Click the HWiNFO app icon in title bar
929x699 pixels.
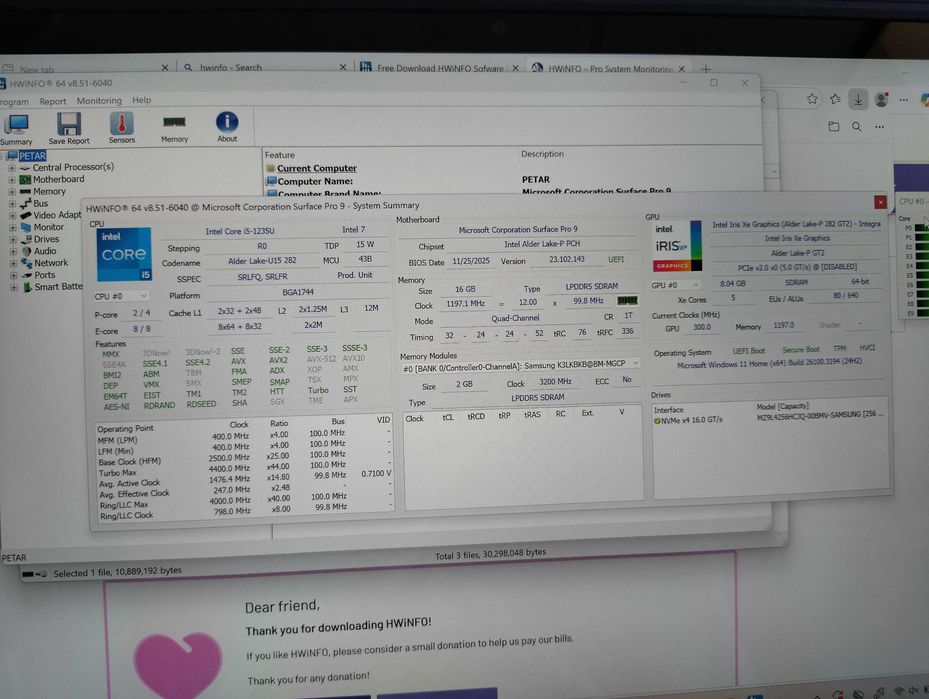pos(2,84)
